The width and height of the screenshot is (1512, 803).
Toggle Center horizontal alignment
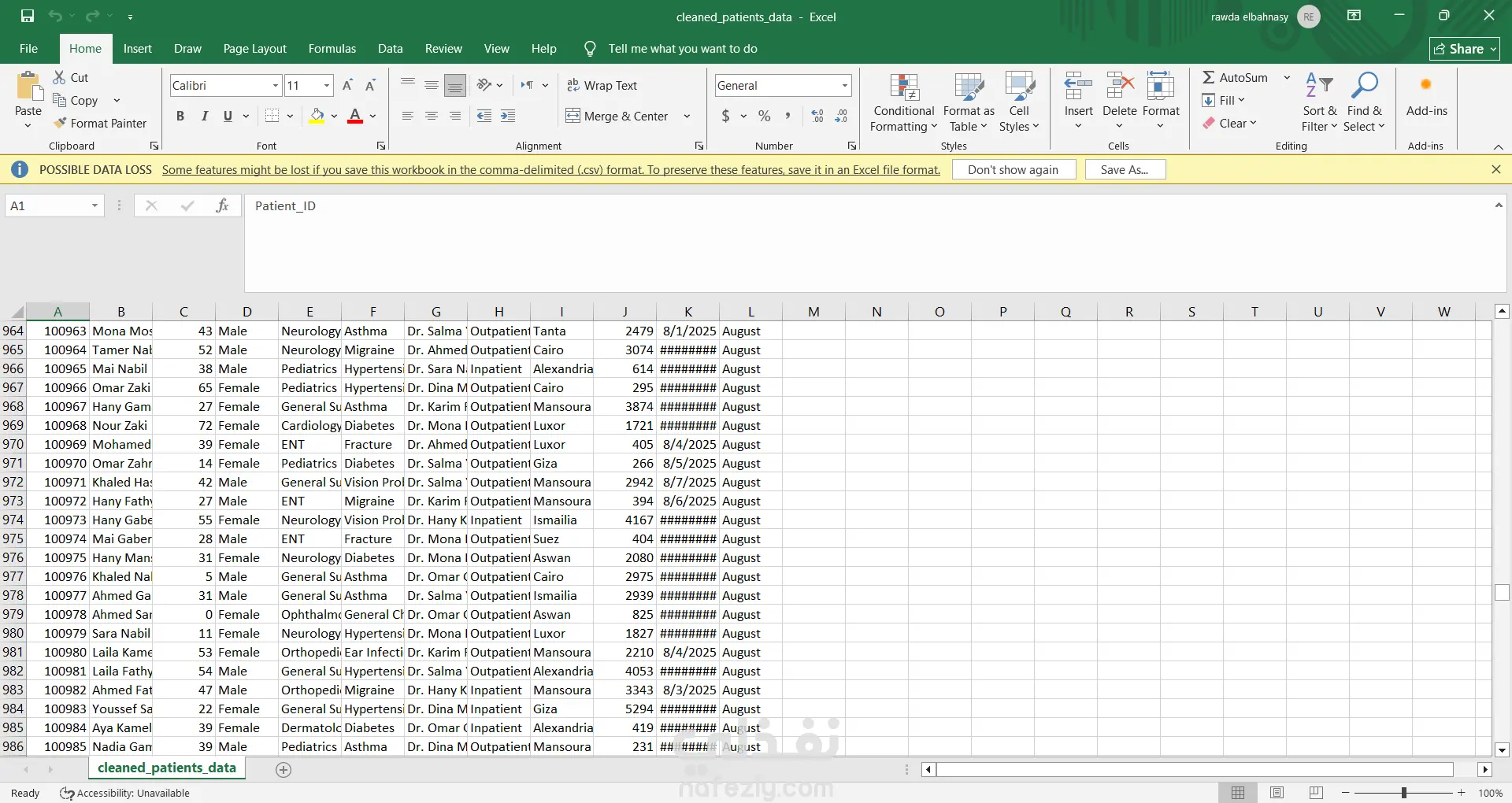[x=431, y=116]
